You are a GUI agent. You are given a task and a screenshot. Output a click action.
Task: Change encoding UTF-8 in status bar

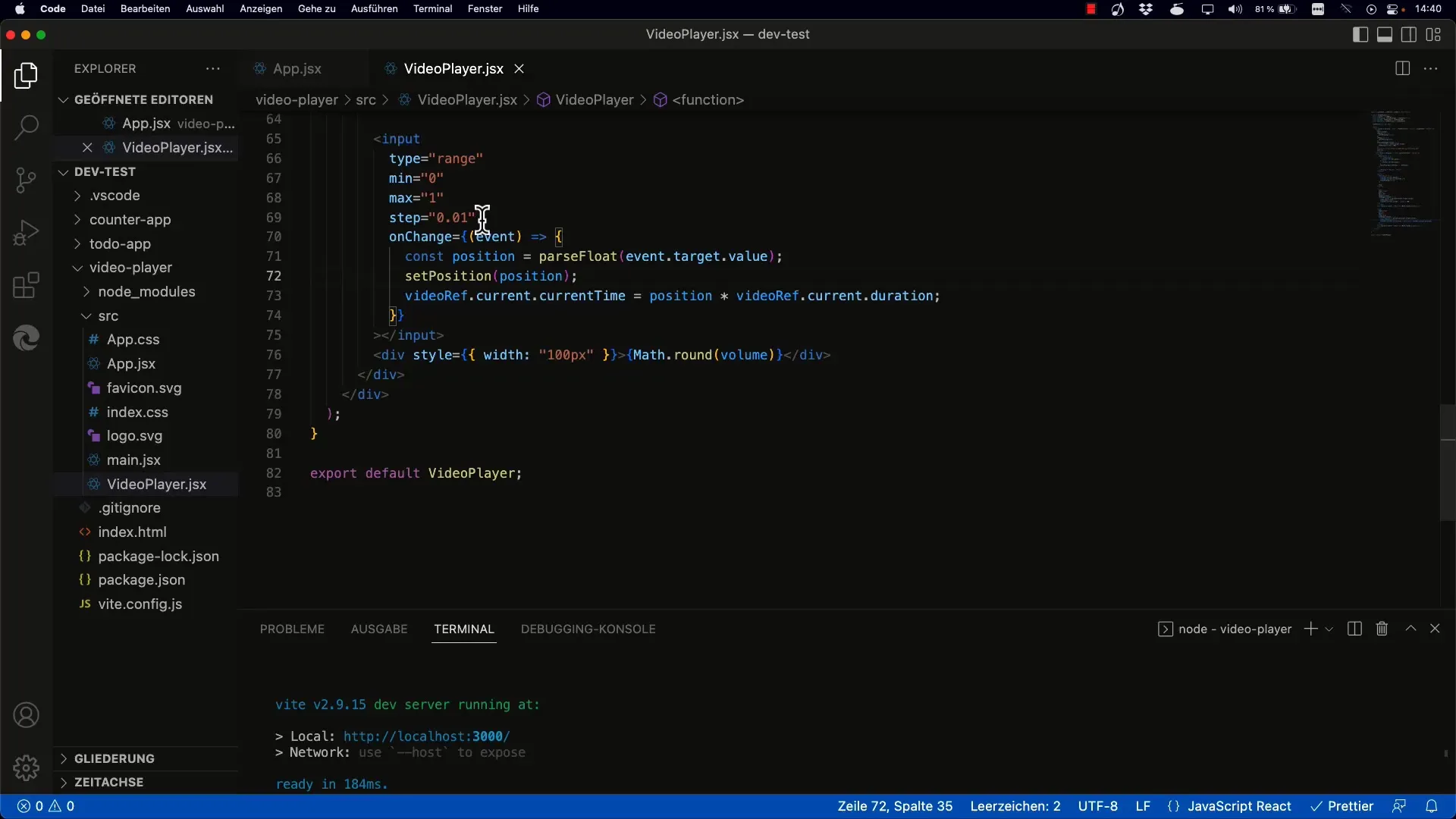pos(1098,806)
